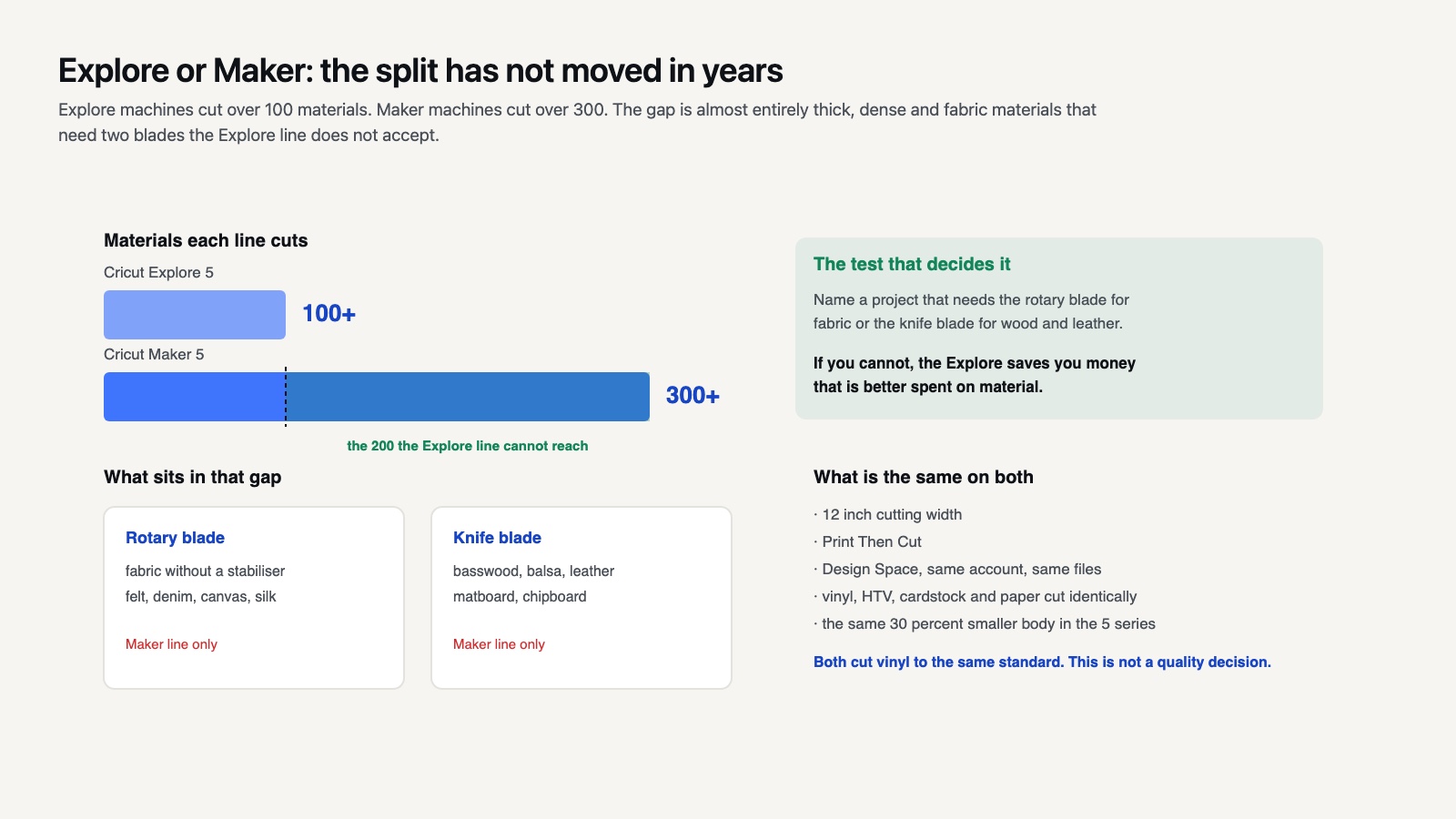The image size is (1456, 819).
Task: Click the What sits in that gap heading
Action: point(192,478)
